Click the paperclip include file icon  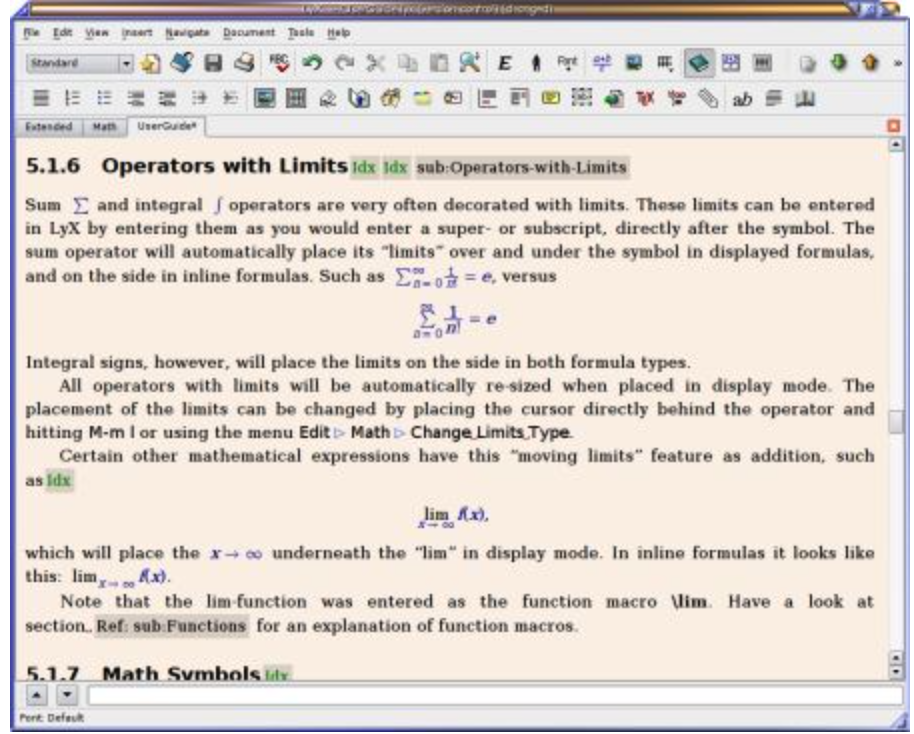click(x=708, y=98)
